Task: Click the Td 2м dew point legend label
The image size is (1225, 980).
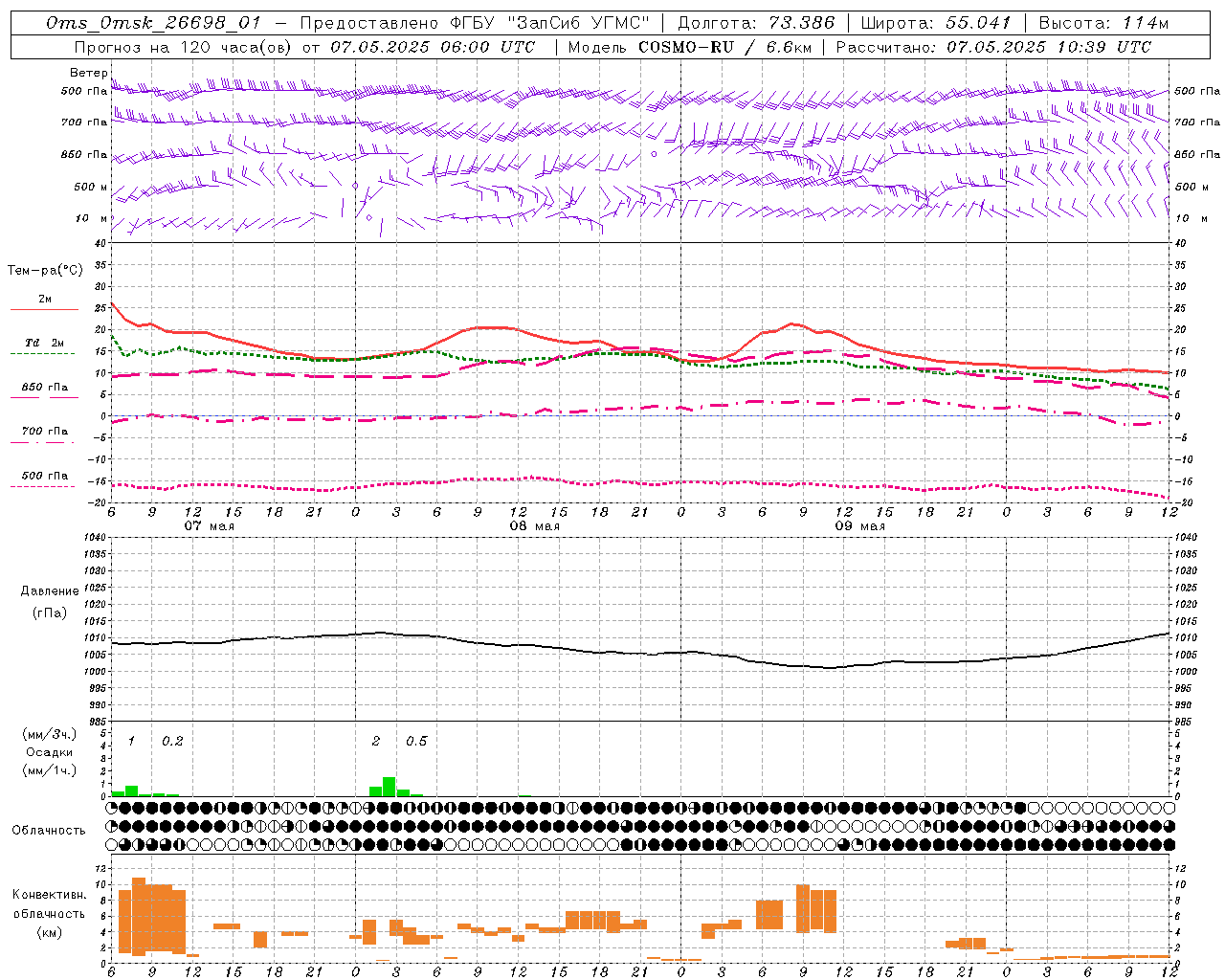Action: [x=45, y=343]
